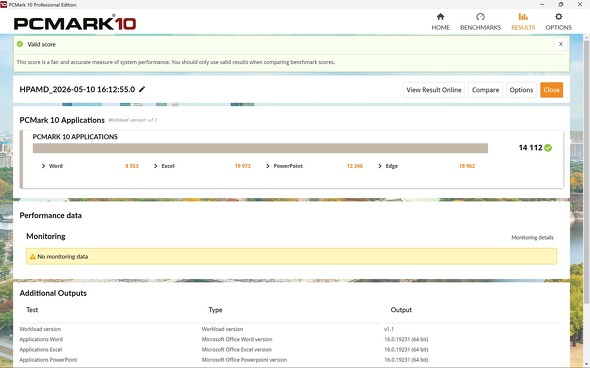The height and width of the screenshot is (368, 590).
Task: Click the Type column header
Action: pos(215,310)
